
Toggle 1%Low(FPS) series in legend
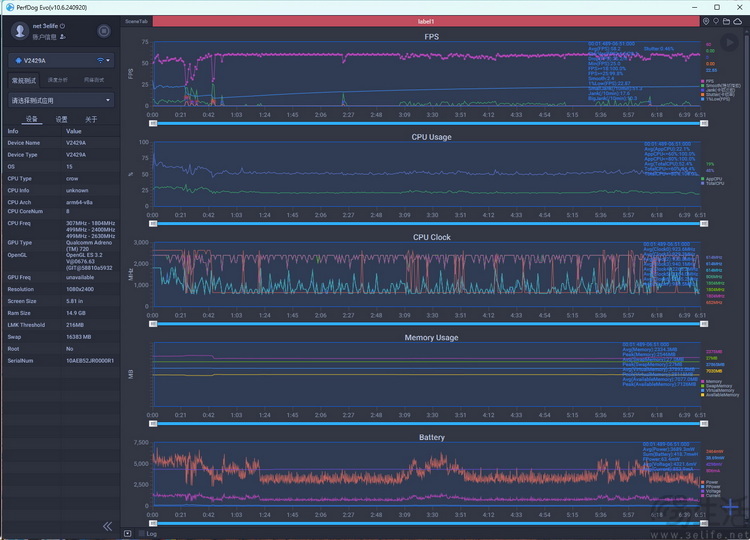pyautogui.click(x=716, y=99)
